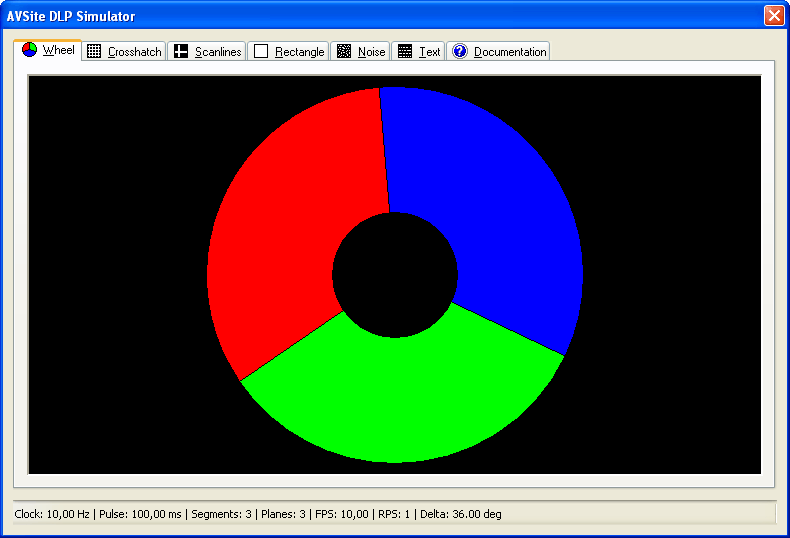Show the Noise test pattern tab
This screenshot has width=790, height=538.
pos(371,52)
